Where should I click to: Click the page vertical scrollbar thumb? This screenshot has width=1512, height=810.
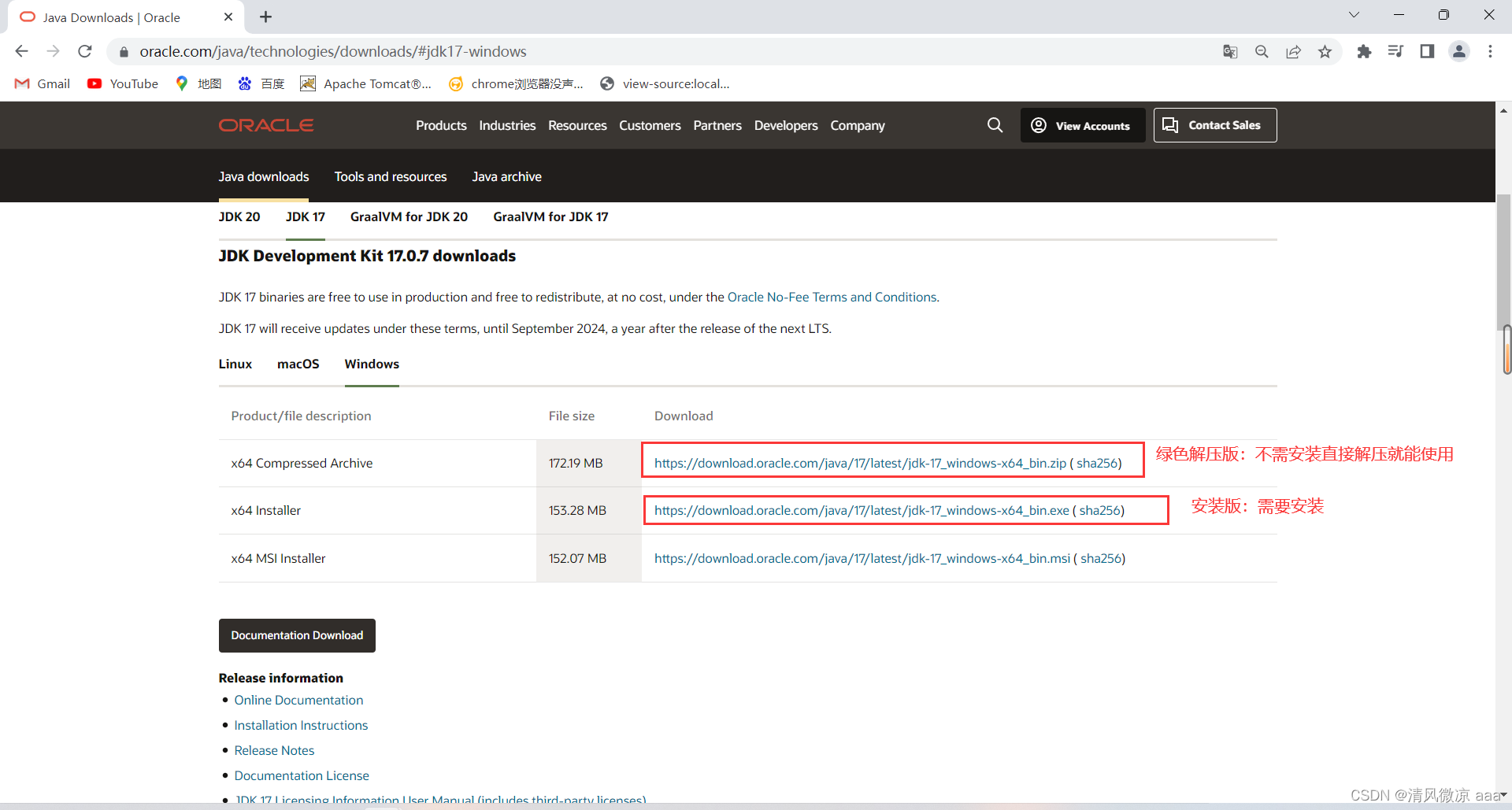tap(1503, 264)
